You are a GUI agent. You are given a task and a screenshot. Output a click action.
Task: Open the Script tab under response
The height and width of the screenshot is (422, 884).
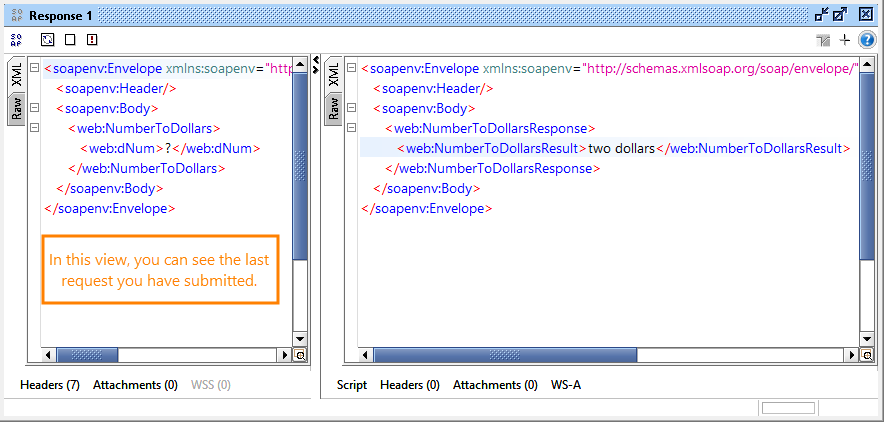tap(352, 385)
